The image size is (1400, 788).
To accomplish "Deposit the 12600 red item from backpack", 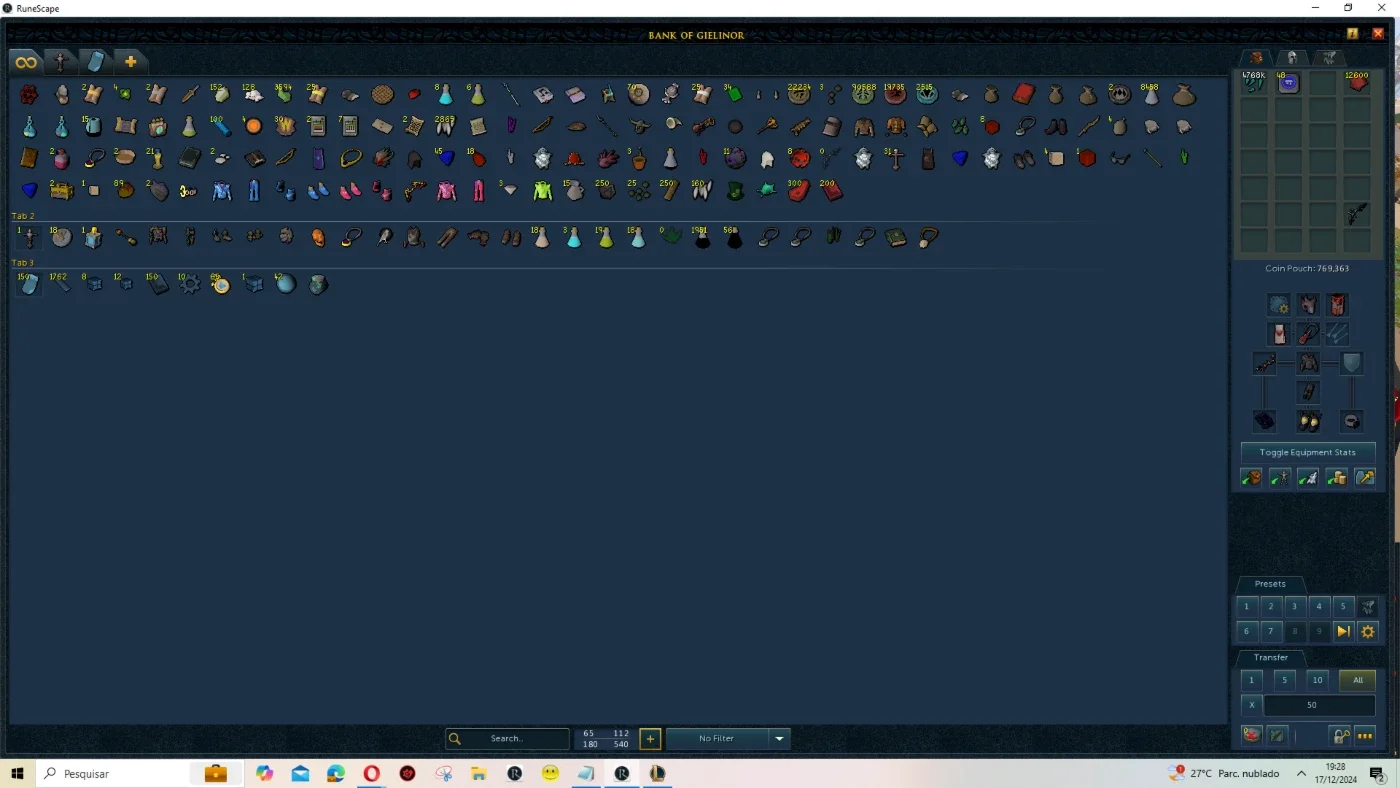I will click(1357, 83).
